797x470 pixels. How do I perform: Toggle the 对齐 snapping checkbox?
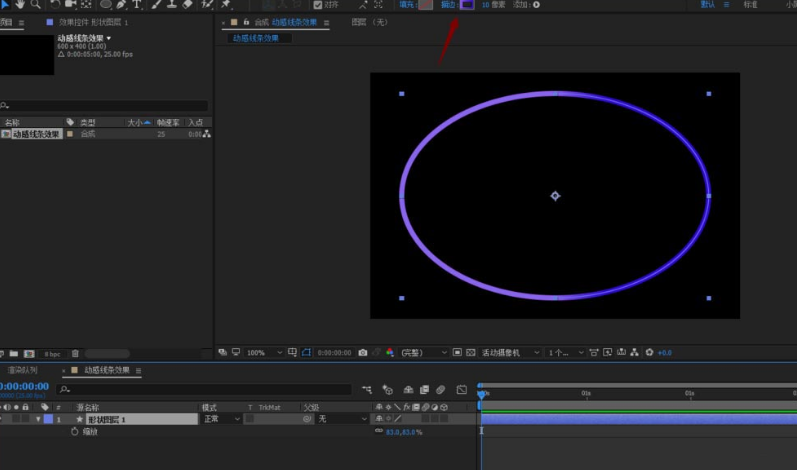[x=318, y=5]
